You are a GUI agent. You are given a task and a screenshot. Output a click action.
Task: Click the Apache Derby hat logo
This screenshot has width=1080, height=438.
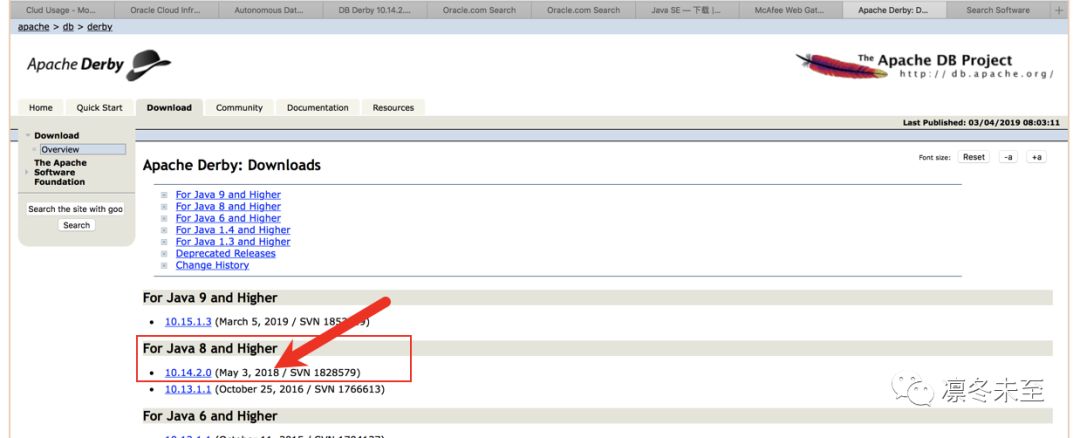98,65
